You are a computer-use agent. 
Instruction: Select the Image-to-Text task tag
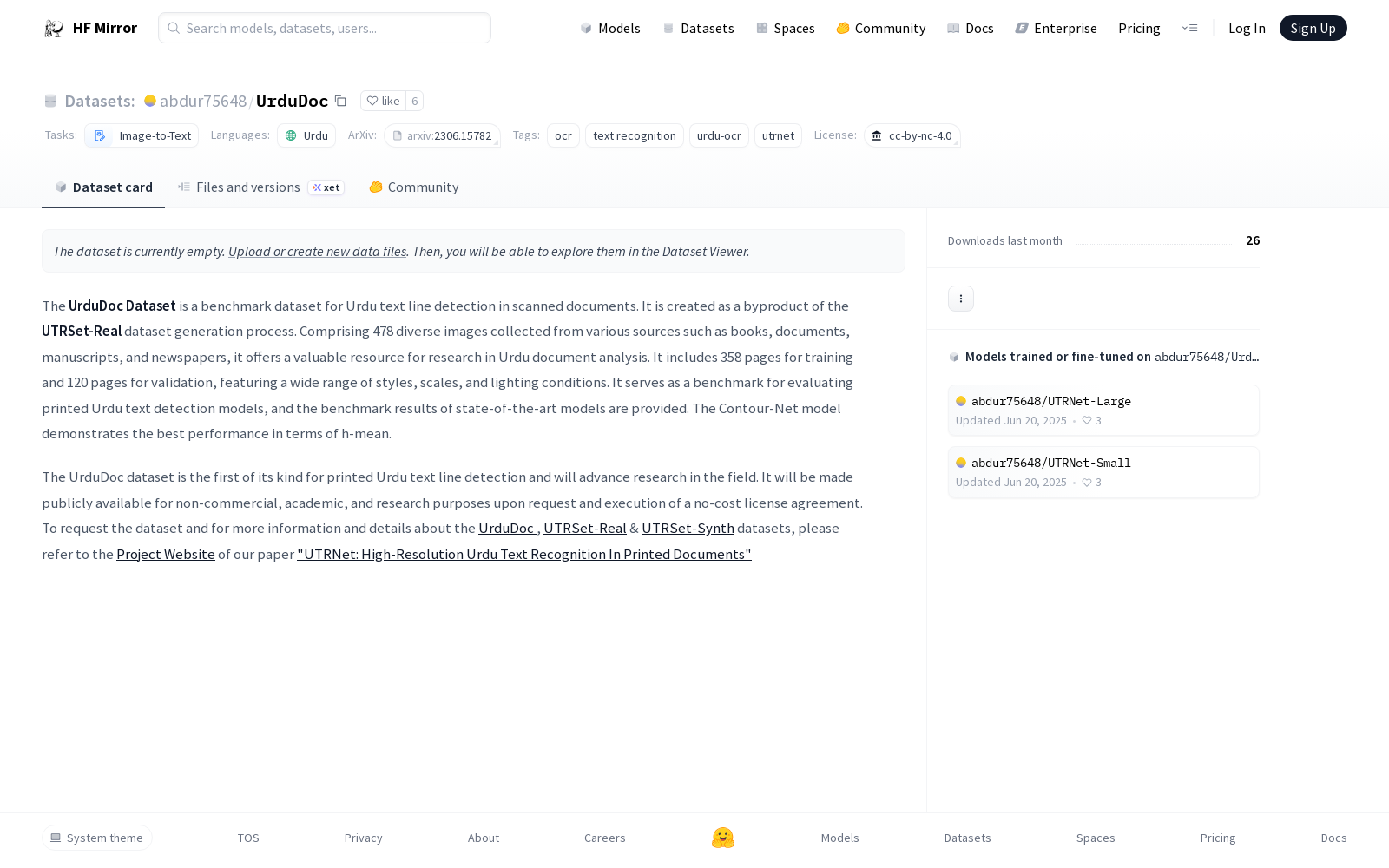pyautogui.click(x=142, y=135)
